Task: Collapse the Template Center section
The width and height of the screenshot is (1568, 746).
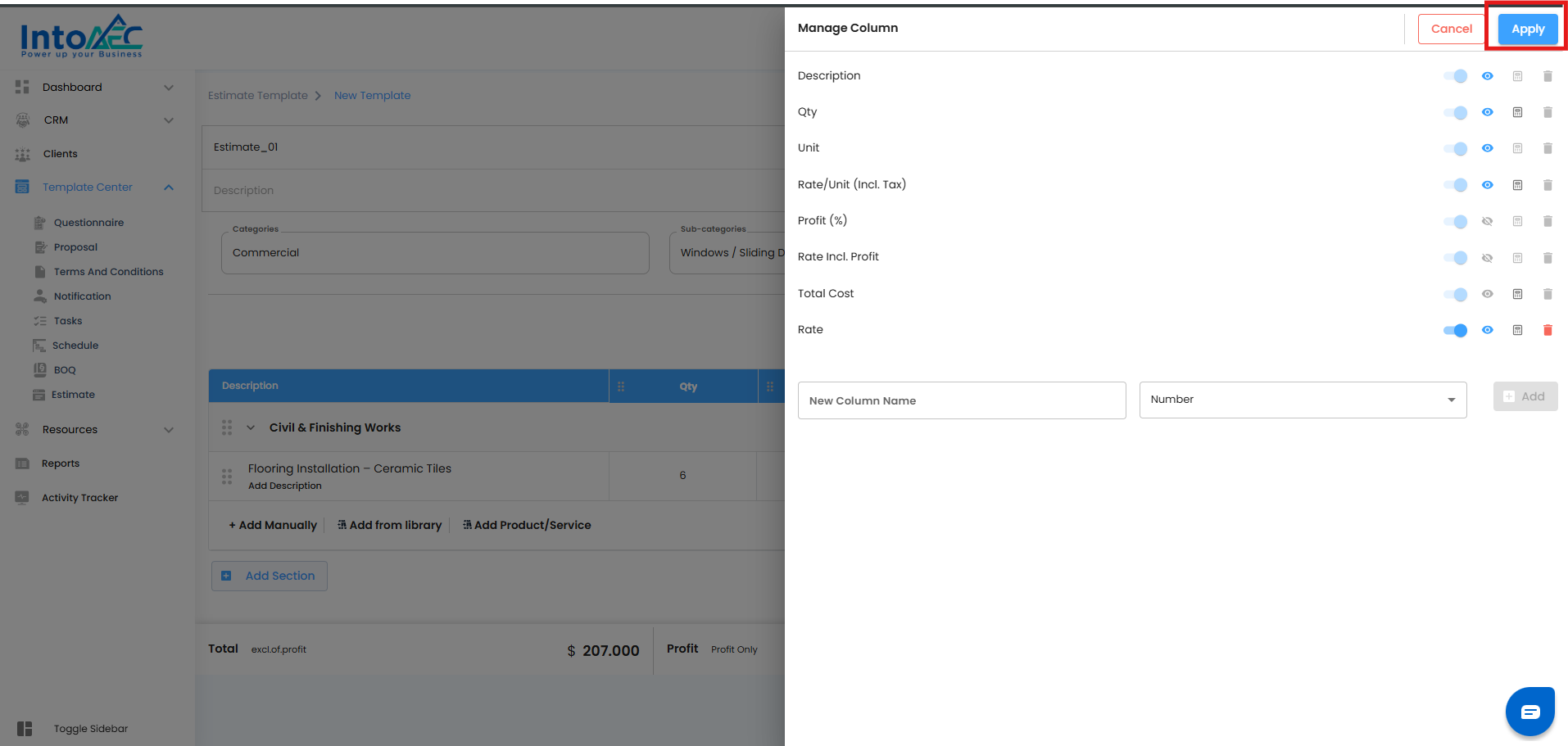Action: click(x=169, y=188)
